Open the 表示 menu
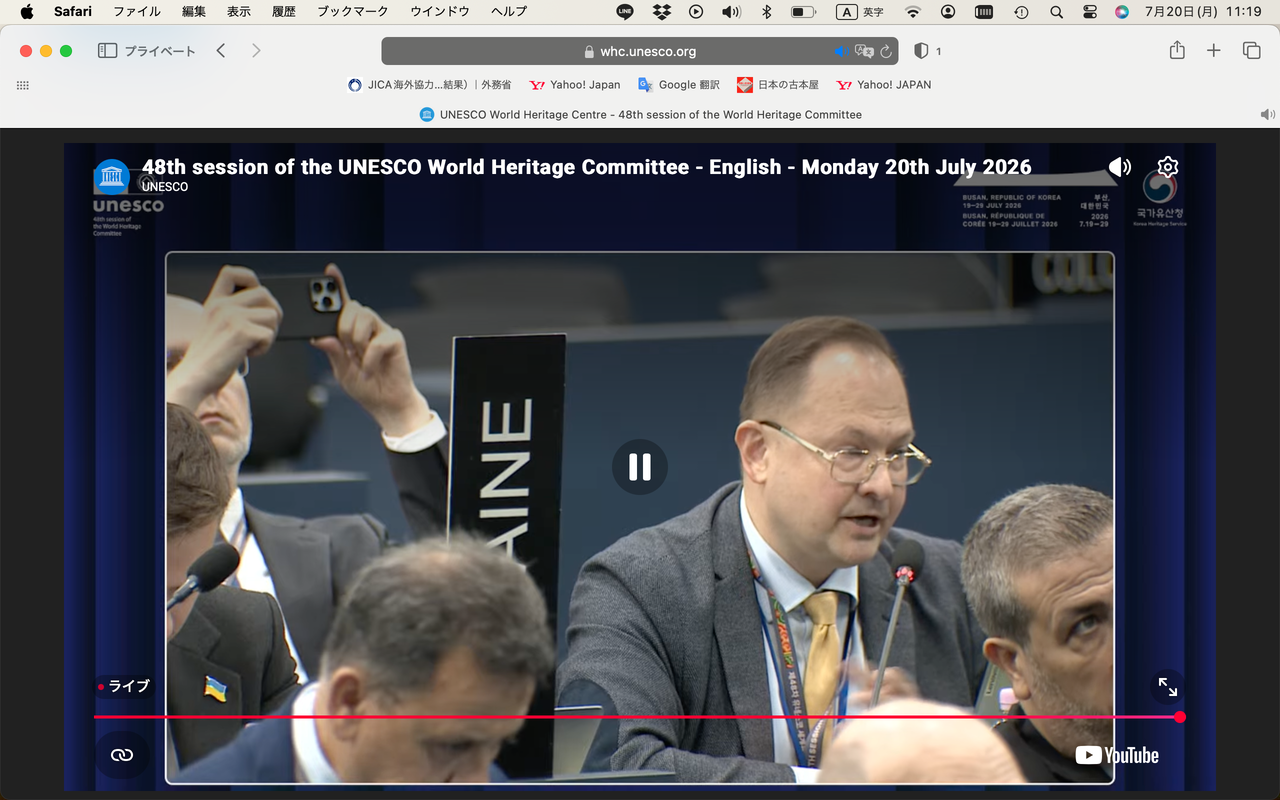This screenshot has height=800, width=1280. pyautogui.click(x=239, y=12)
